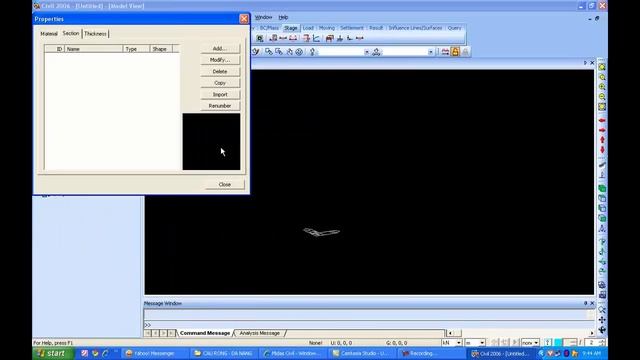Select the BC/Mass toolbar tab

[x=269, y=28]
